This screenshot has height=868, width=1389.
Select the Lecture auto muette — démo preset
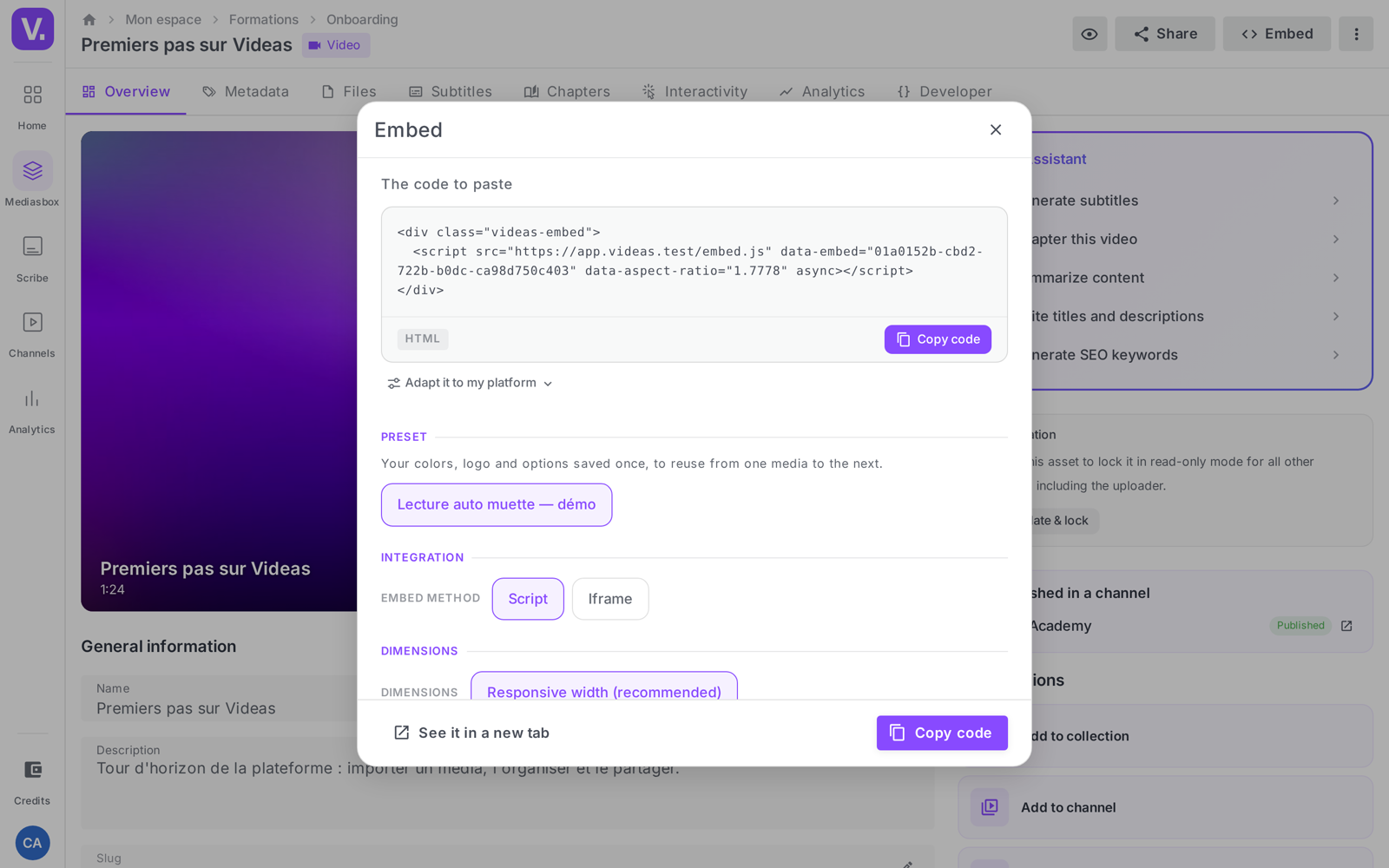click(x=497, y=504)
